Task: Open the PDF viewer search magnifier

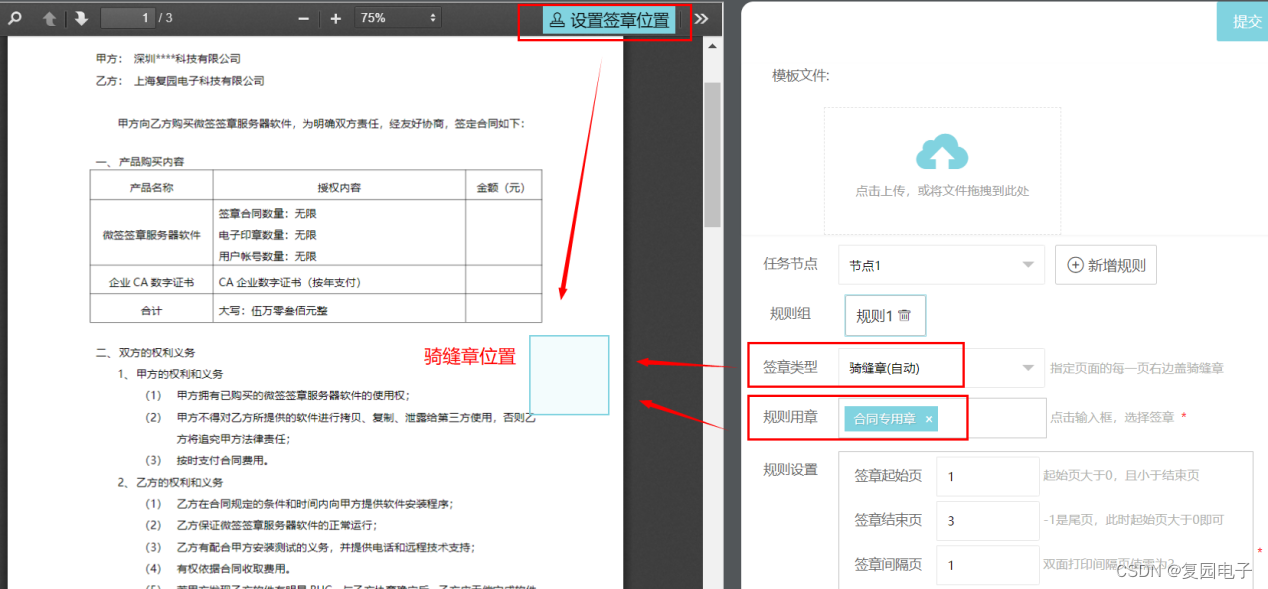Action: [x=15, y=18]
